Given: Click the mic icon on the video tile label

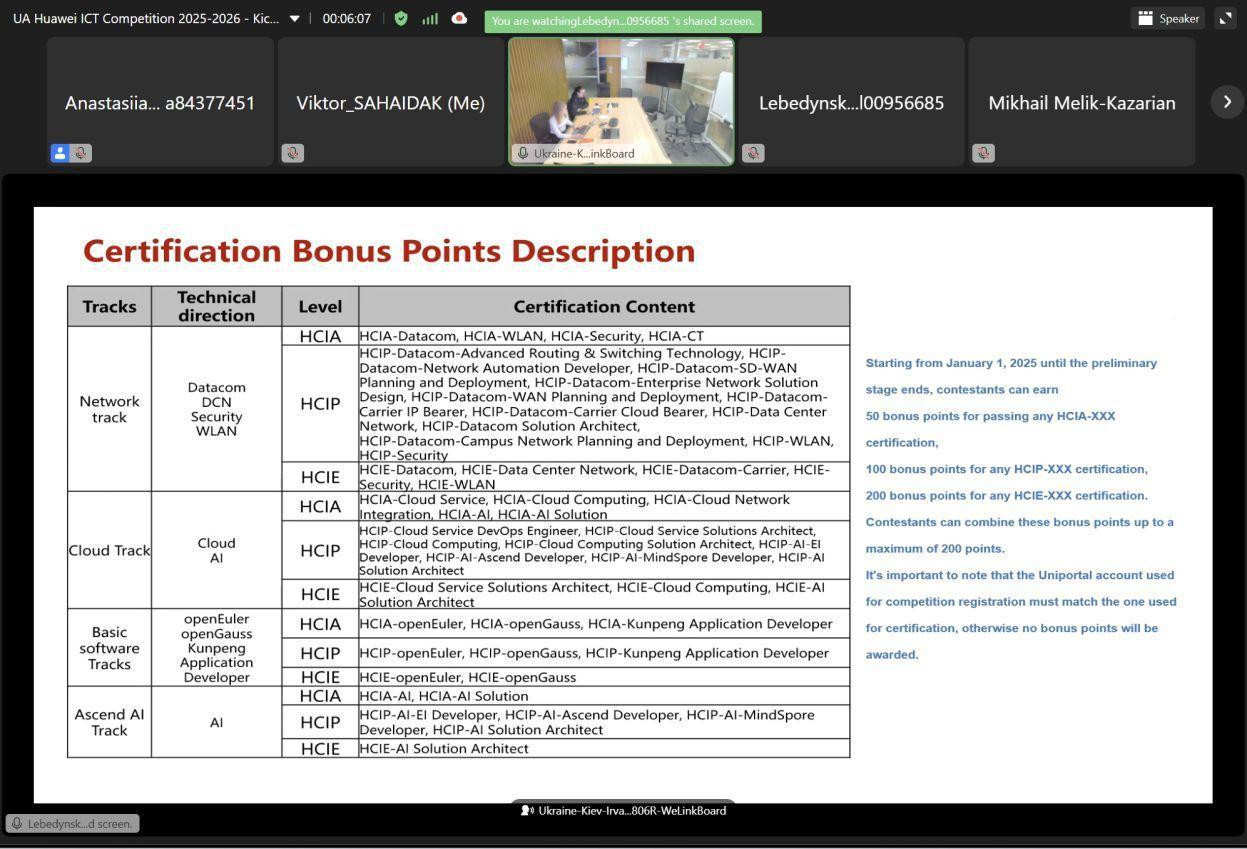Looking at the screenshot, I should [523, 154].
